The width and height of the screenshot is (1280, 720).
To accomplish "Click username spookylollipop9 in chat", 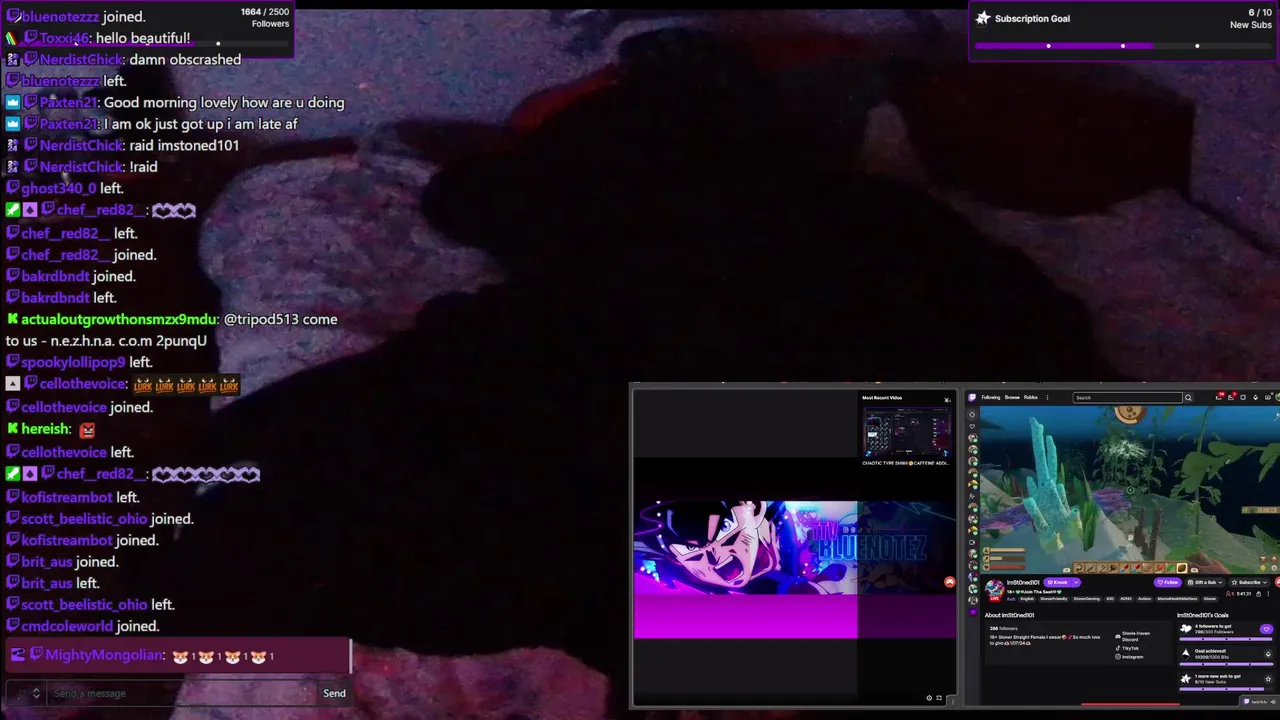I will 73,362.
